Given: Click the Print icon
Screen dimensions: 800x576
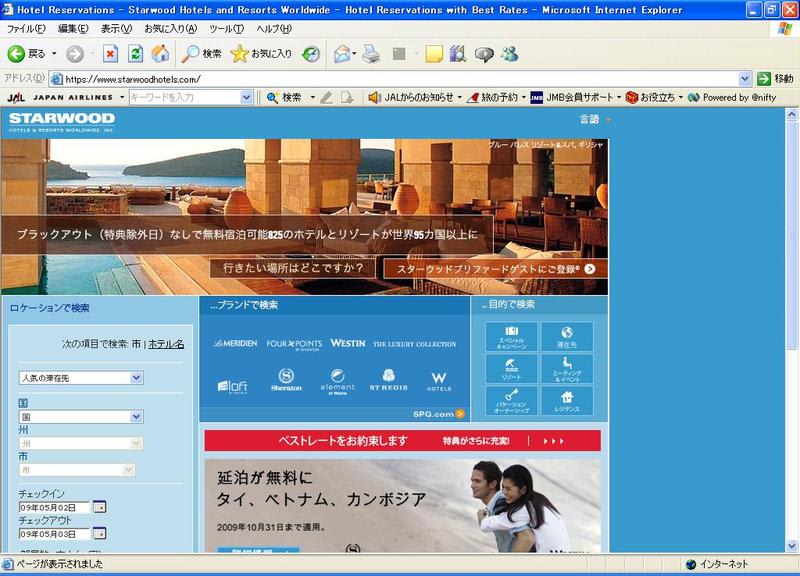Looking at the screenshot, I should point(371,54).
